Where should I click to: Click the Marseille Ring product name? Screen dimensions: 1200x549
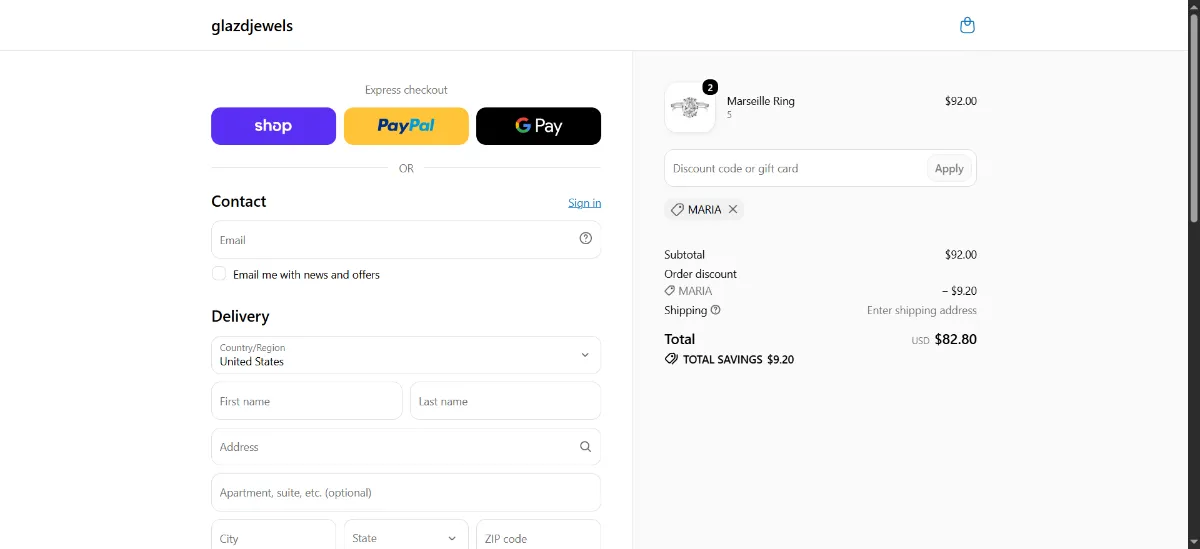[761, 101]
